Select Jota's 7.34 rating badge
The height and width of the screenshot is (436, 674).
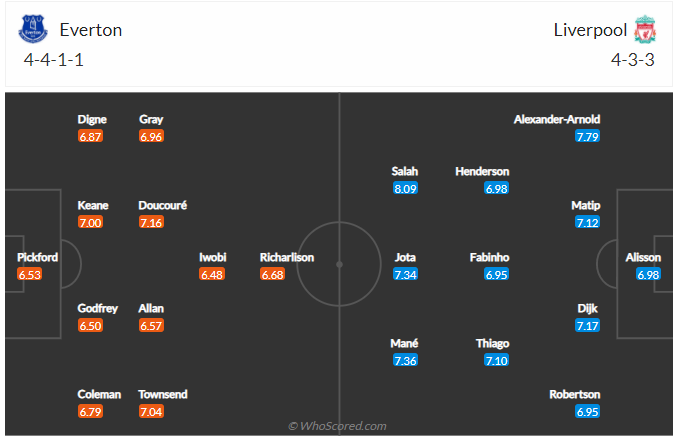405,274
